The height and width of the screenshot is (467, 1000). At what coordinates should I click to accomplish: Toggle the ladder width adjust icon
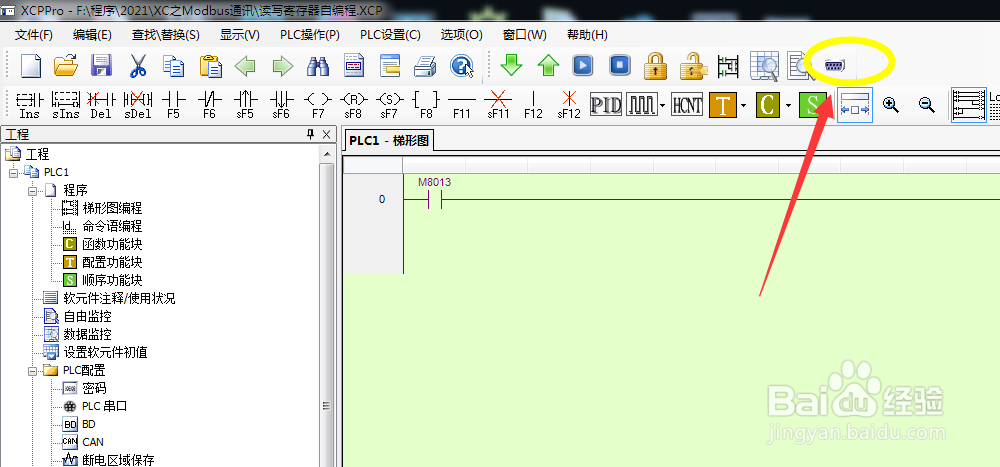tap(855, 105)
